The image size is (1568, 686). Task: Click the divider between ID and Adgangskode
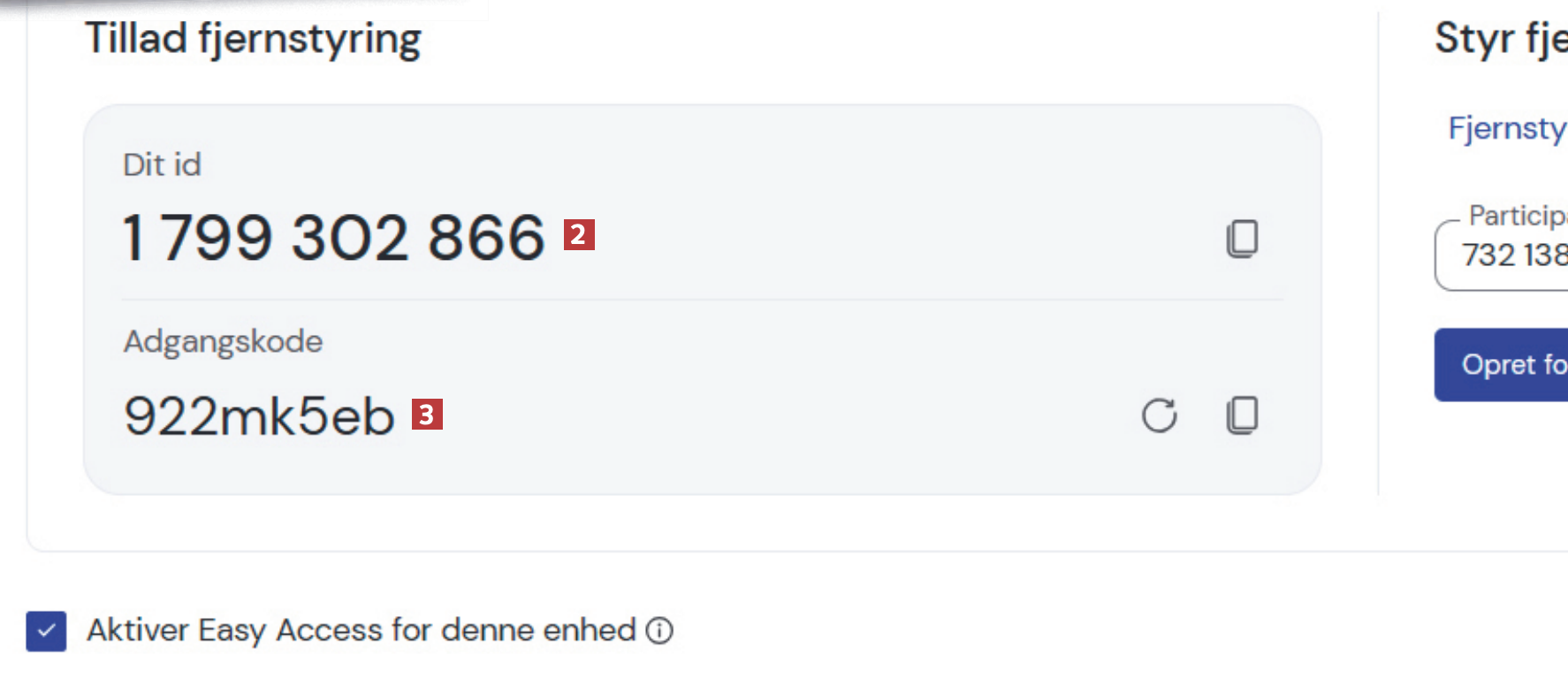click(x=703, y=300)
